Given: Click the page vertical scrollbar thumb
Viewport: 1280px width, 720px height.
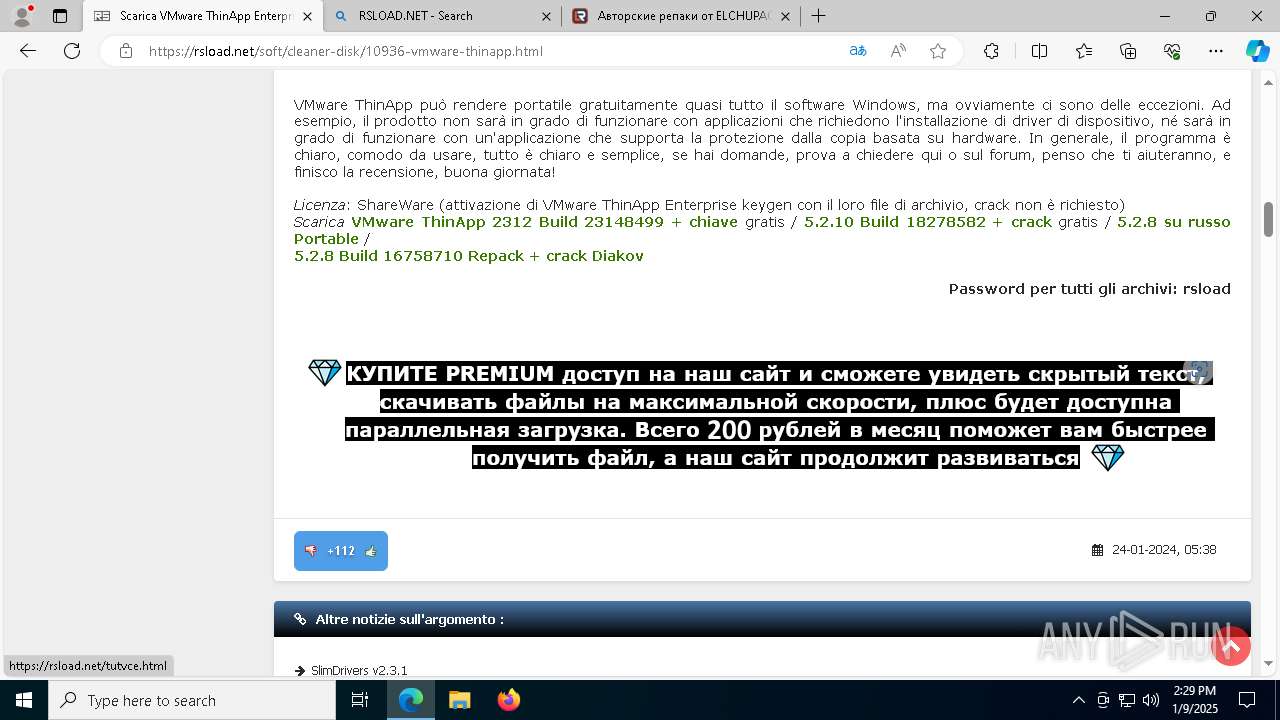Looking at the screenshot, I should point(1268,219).
